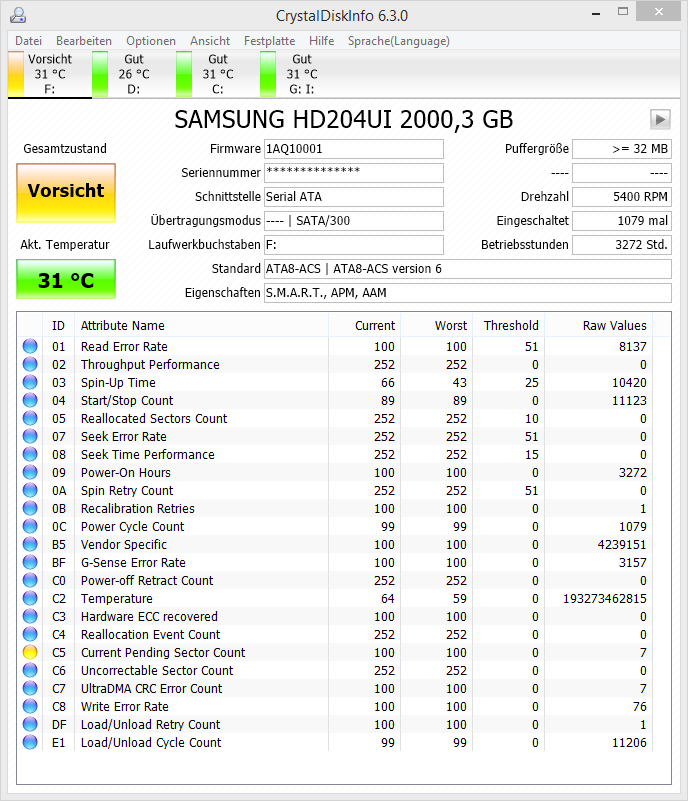Viewport: 688px width, 801px height.
Task: Open the Datei menu
Action: pyautogui.click(x=29, y=41)
